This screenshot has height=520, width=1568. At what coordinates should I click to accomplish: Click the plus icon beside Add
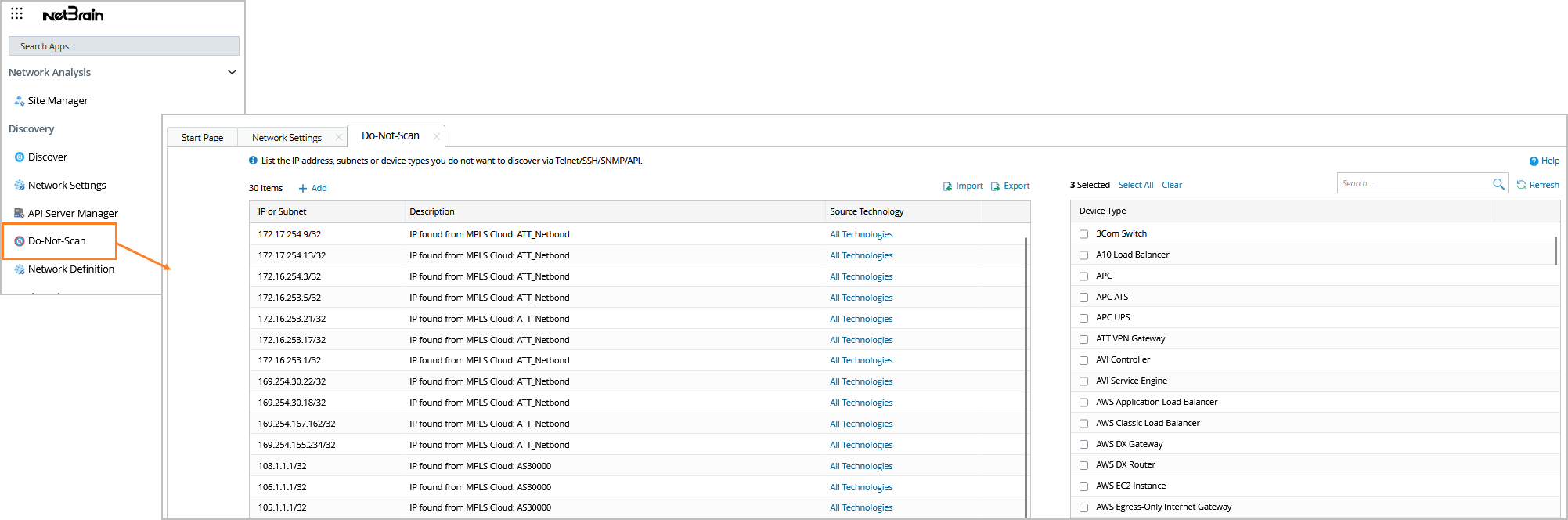point(303,189)
